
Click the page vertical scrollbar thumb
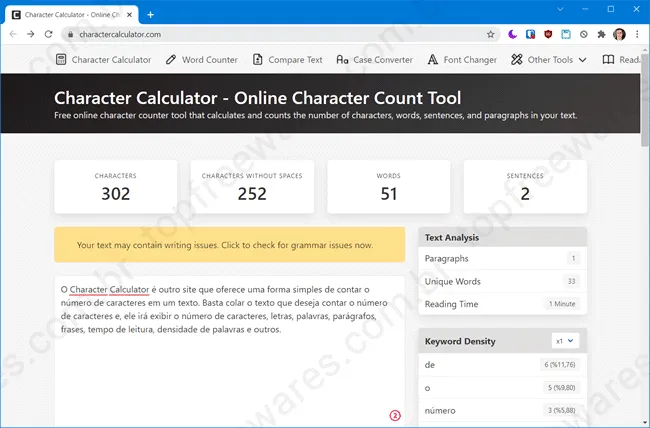(x=645, y=100)
